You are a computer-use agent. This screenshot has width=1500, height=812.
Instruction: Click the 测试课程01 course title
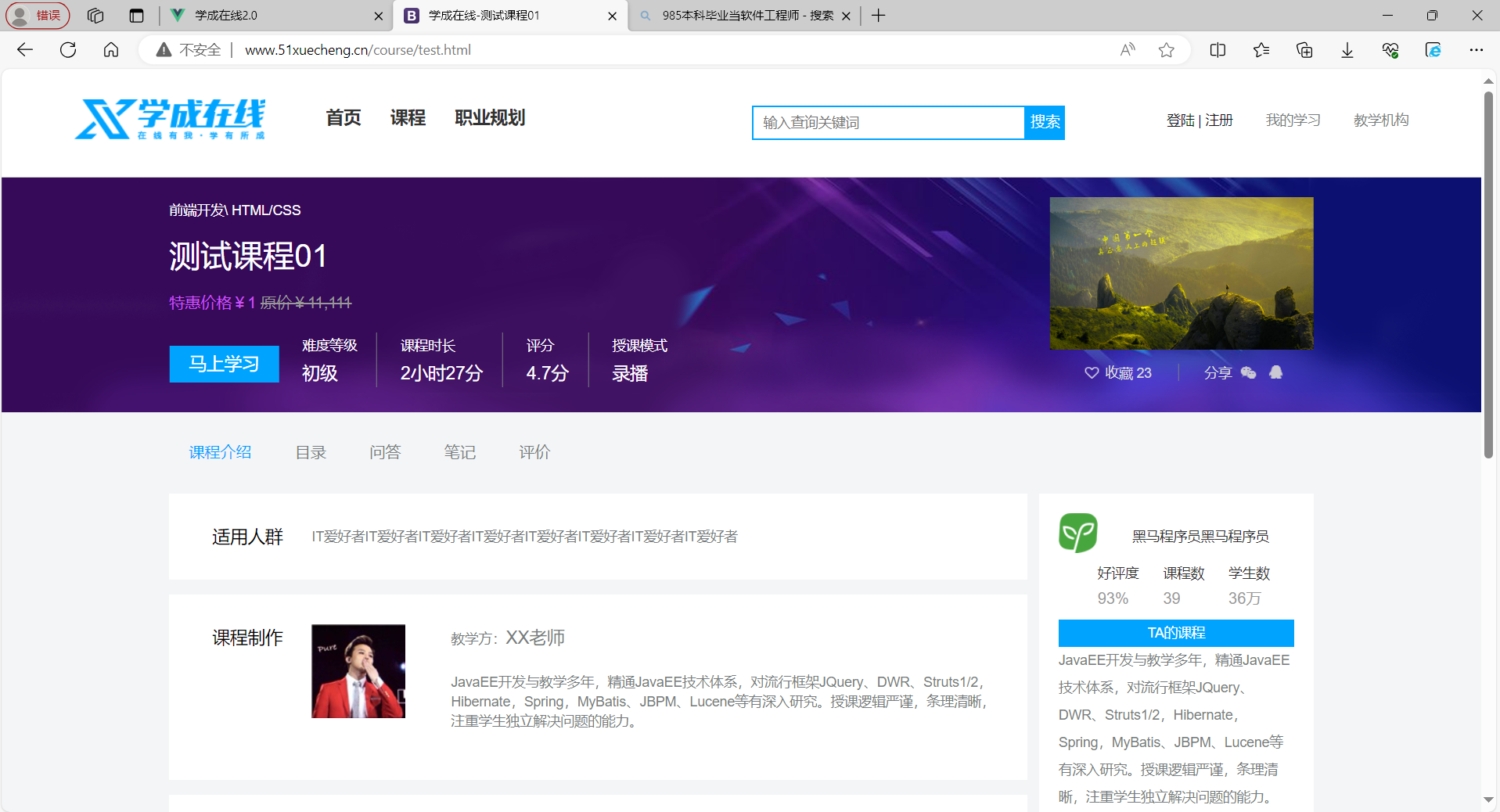click(x=247, y=256)
